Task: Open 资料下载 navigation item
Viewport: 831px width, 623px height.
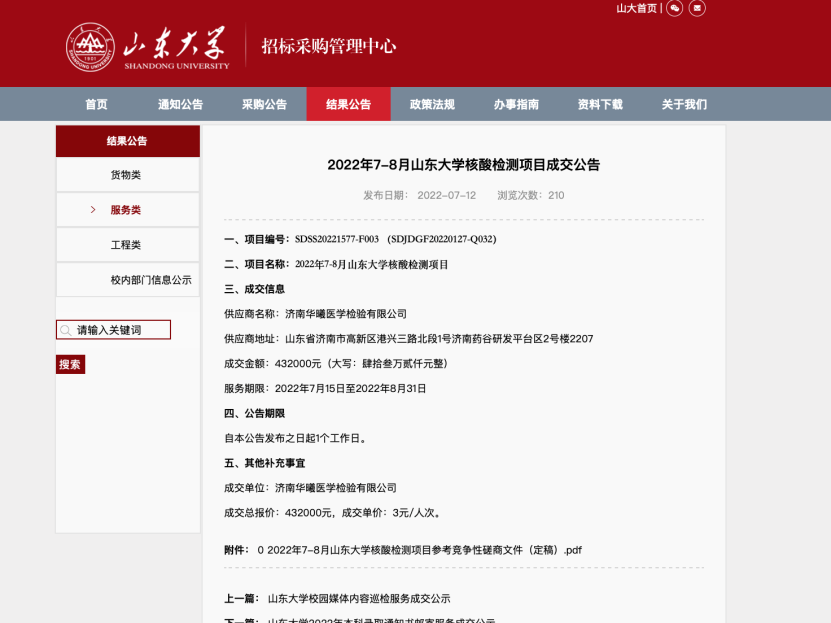Action: (x=600, y=104)
